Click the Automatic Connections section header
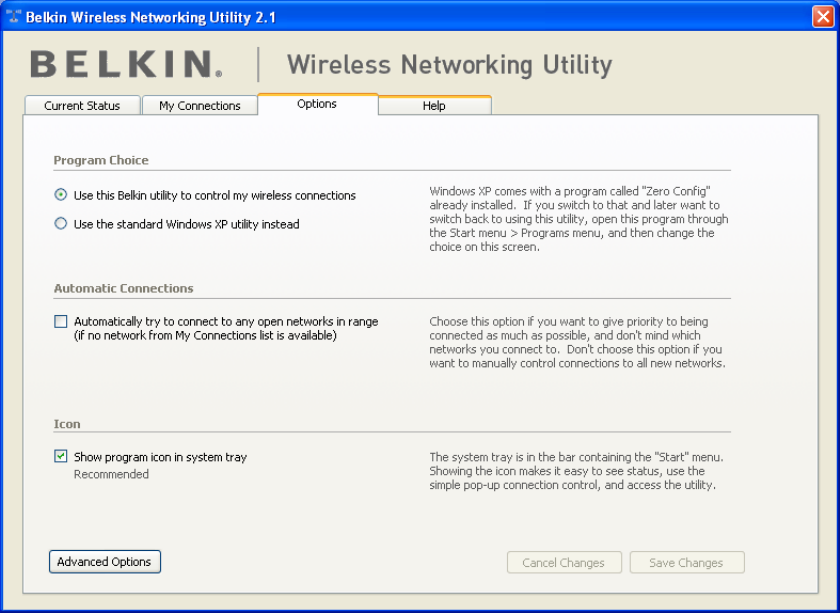Viewport: 840px width, 613px height. [123, 288]
